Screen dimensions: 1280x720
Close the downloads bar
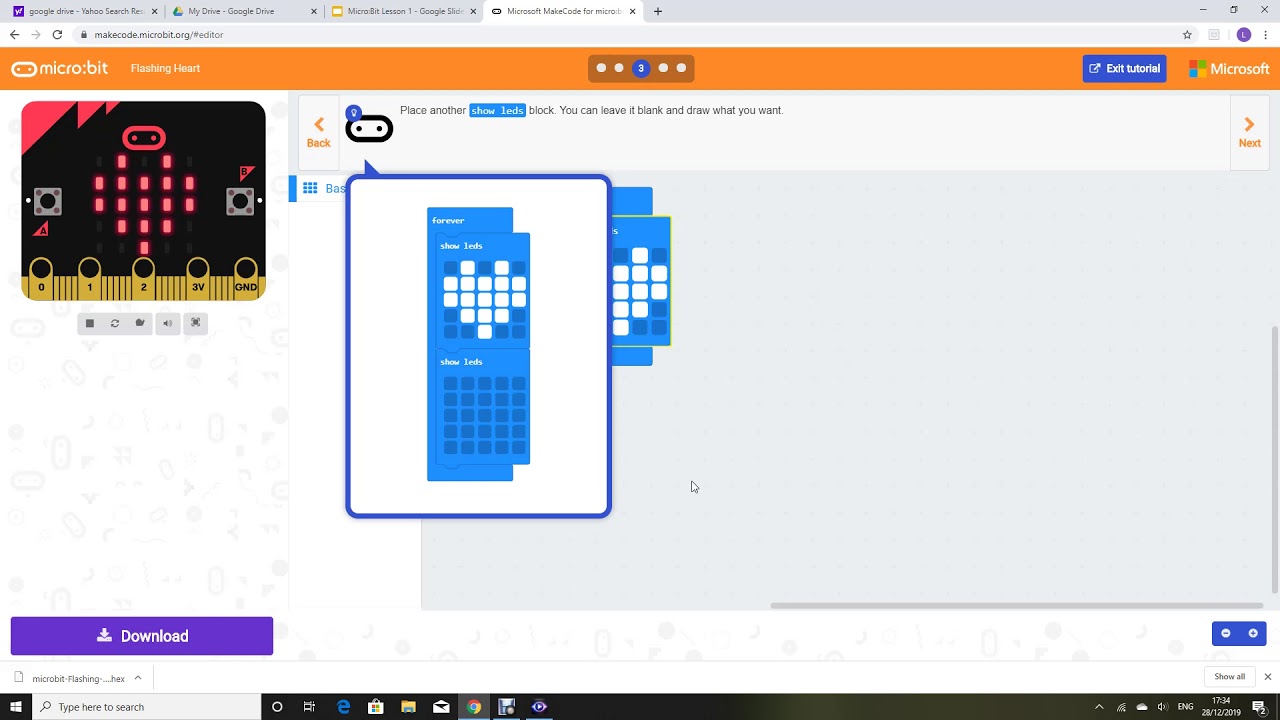[x=1268, y=677]
